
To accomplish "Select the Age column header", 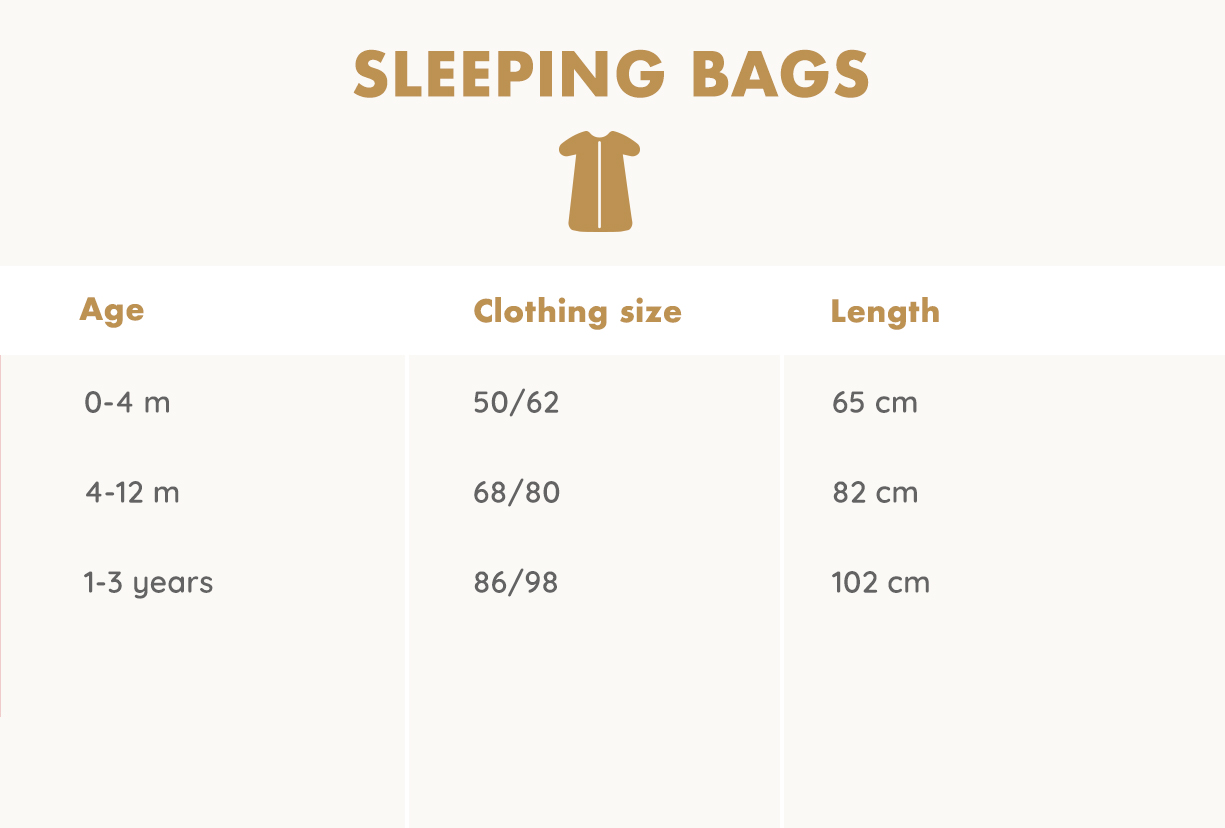I will (112, 310).
